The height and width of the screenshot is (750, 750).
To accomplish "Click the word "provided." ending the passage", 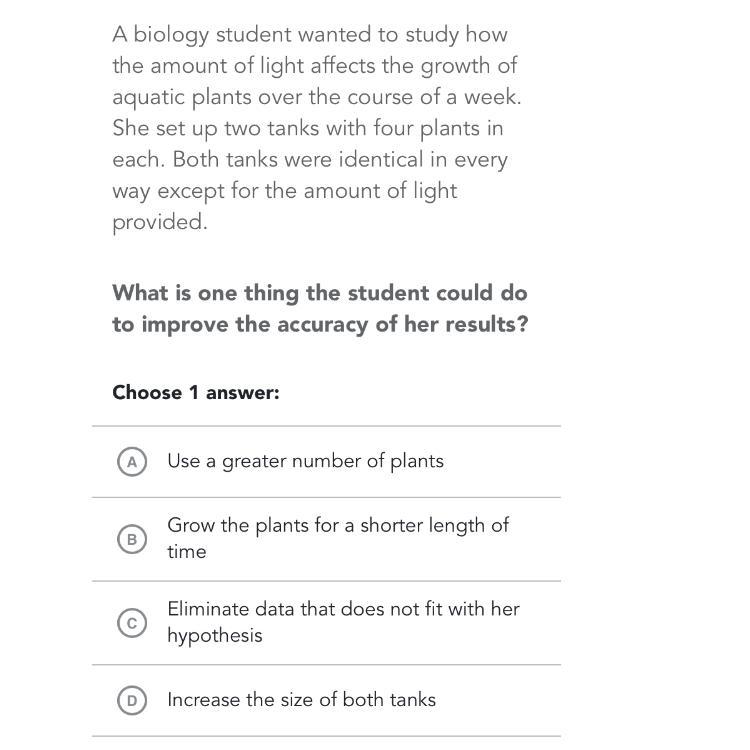I will [159, 222].
